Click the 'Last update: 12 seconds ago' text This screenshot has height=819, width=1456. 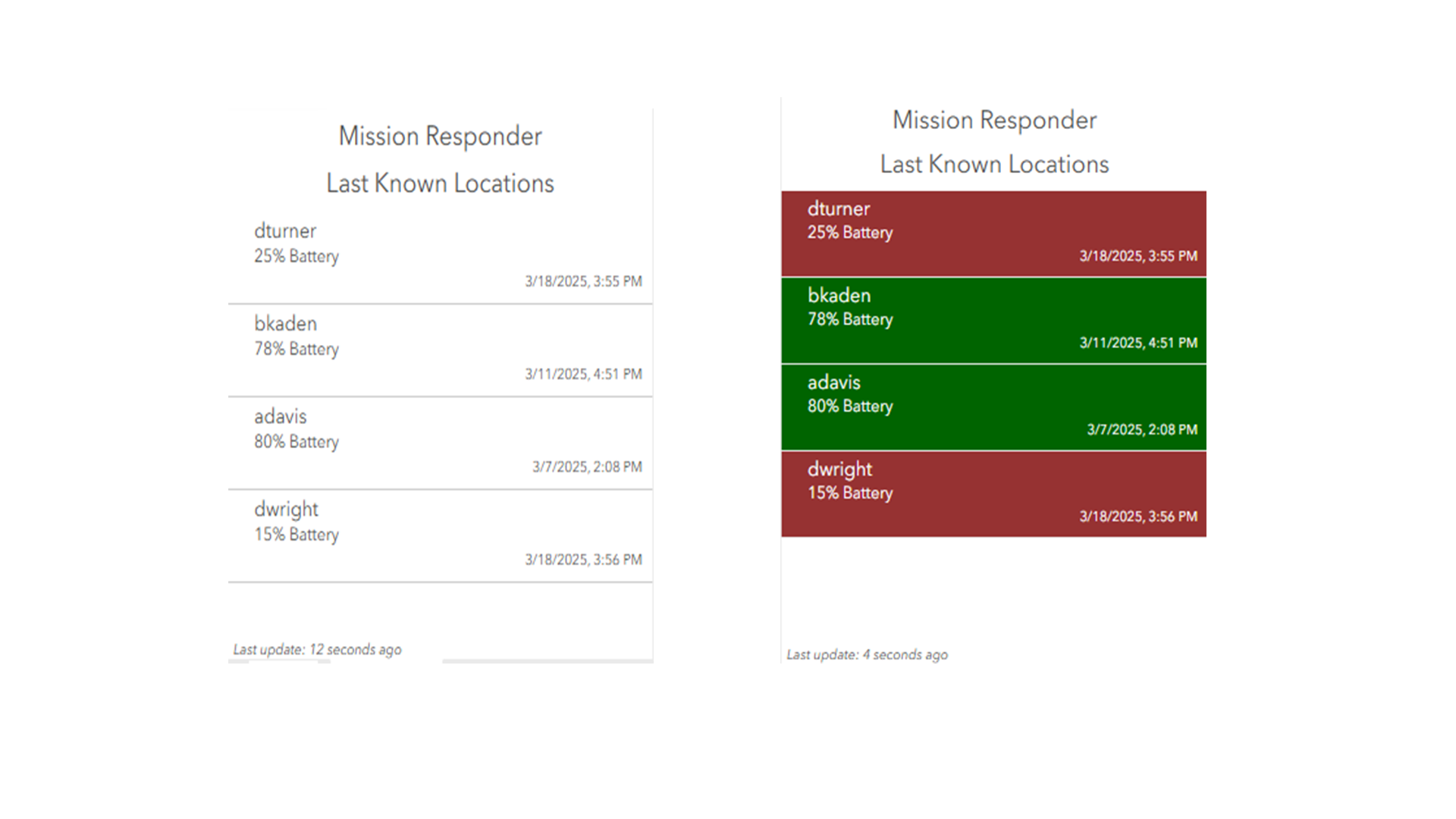[317, 650]
